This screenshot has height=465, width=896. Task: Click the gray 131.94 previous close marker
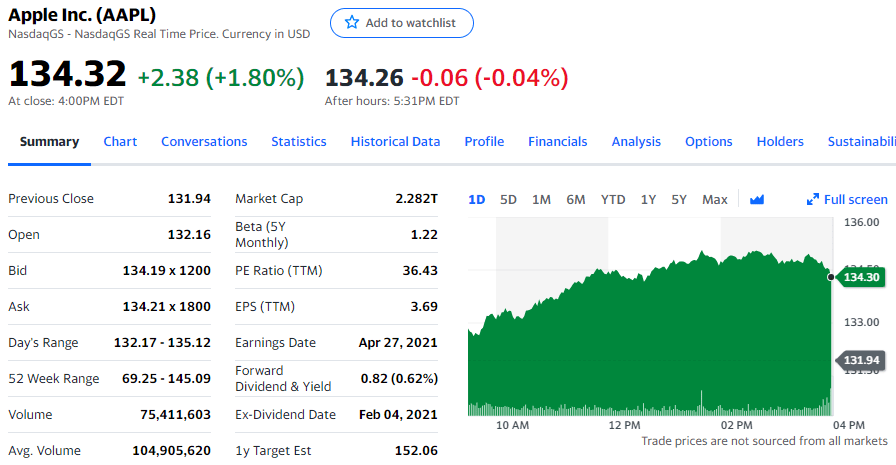(x=861, y=360)
